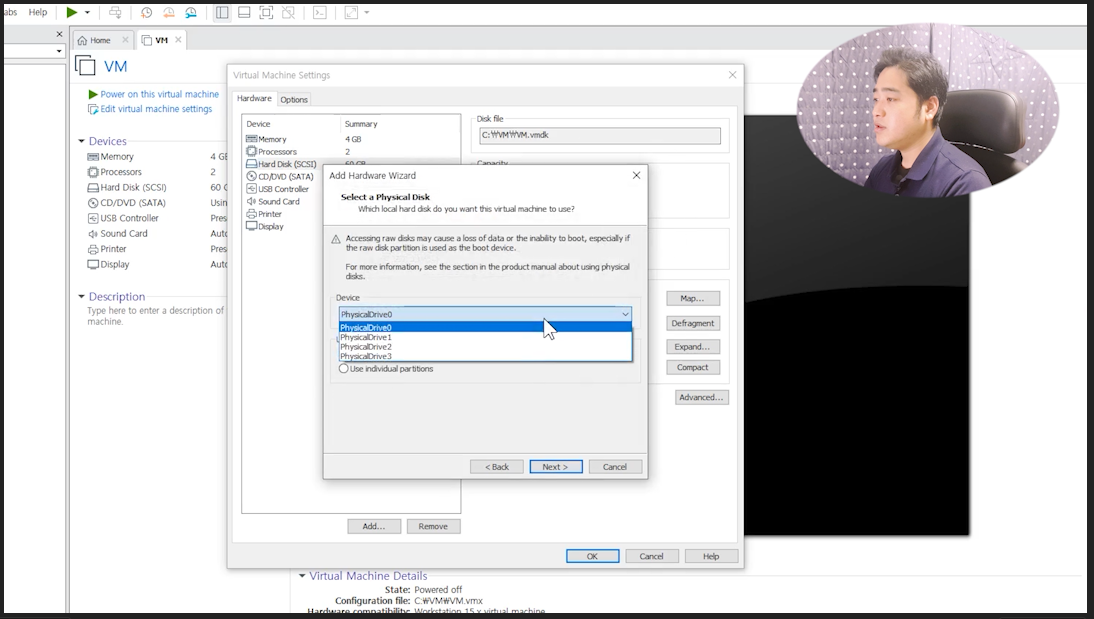The width and height of the screenshot is (1094, 619).
Task: Select Memory icon in settings device list
Action: tap(251, 139)
